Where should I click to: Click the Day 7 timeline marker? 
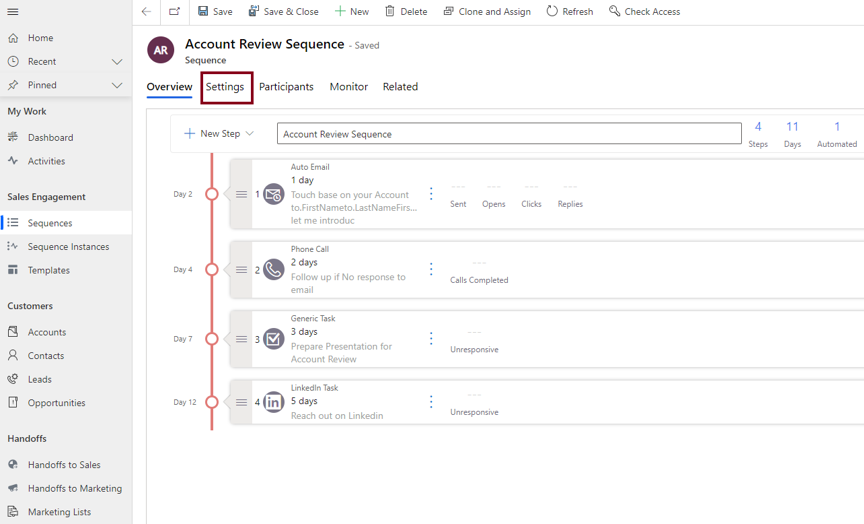(x=212, y=339)
